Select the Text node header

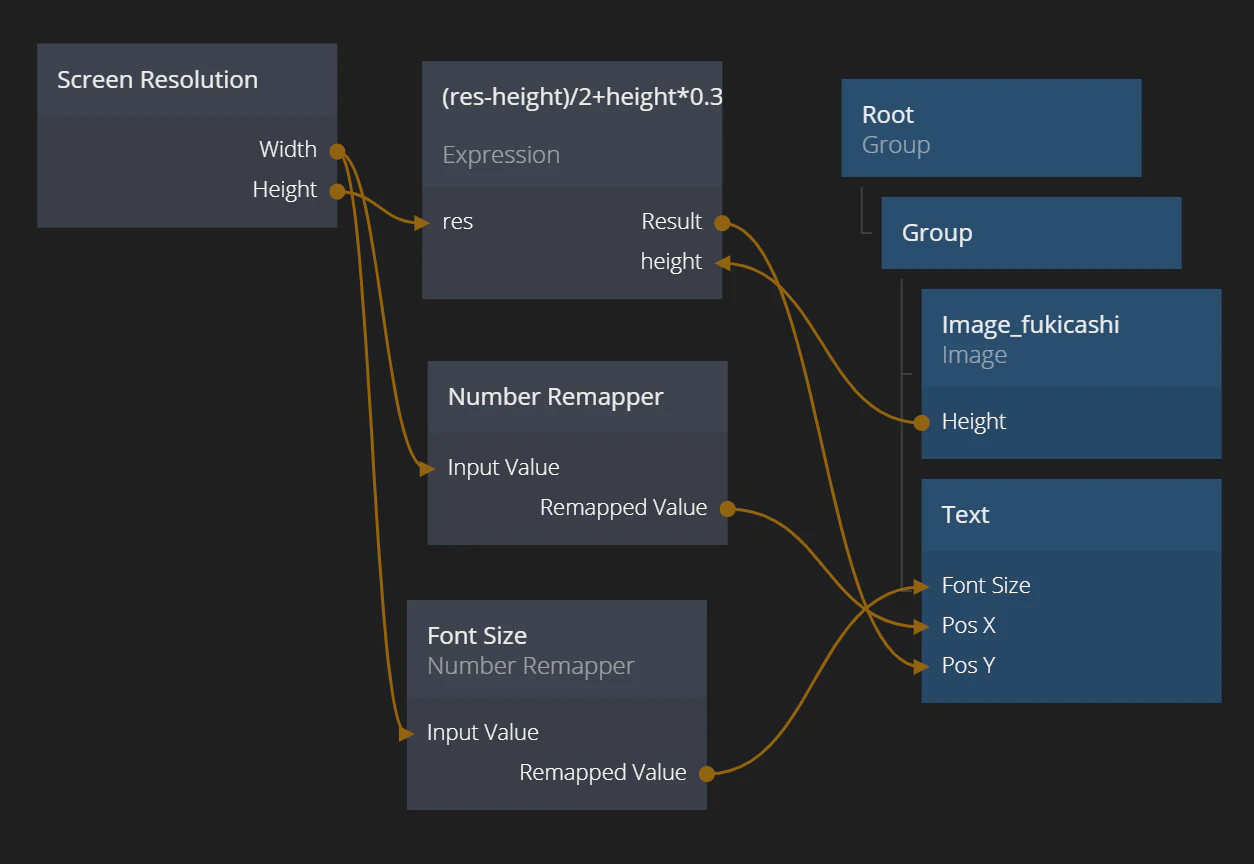(1071, 515)
